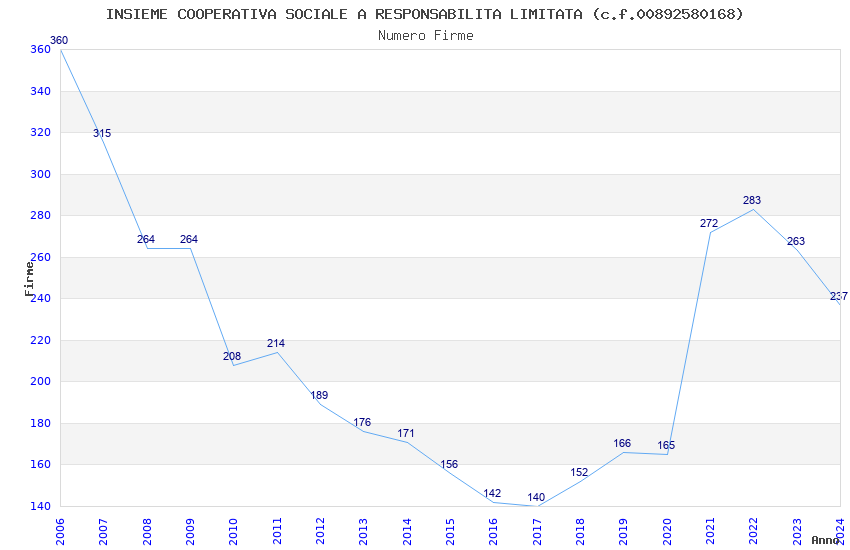Click the x-axis year 2014
Screen dimensions: 850x550
407,531
